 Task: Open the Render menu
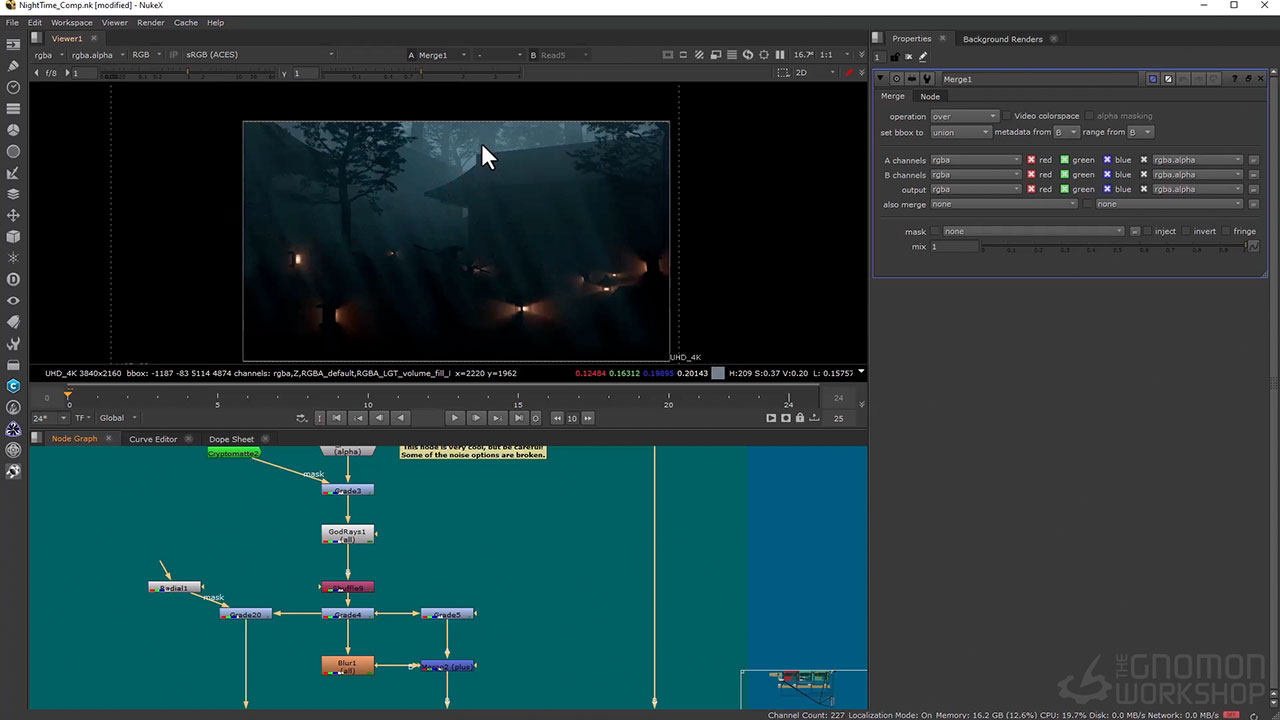[x=150, y=22]
